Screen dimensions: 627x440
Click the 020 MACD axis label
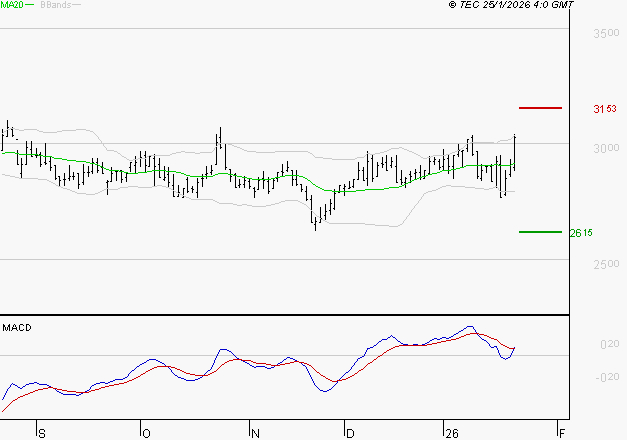(x=610, y=344)
